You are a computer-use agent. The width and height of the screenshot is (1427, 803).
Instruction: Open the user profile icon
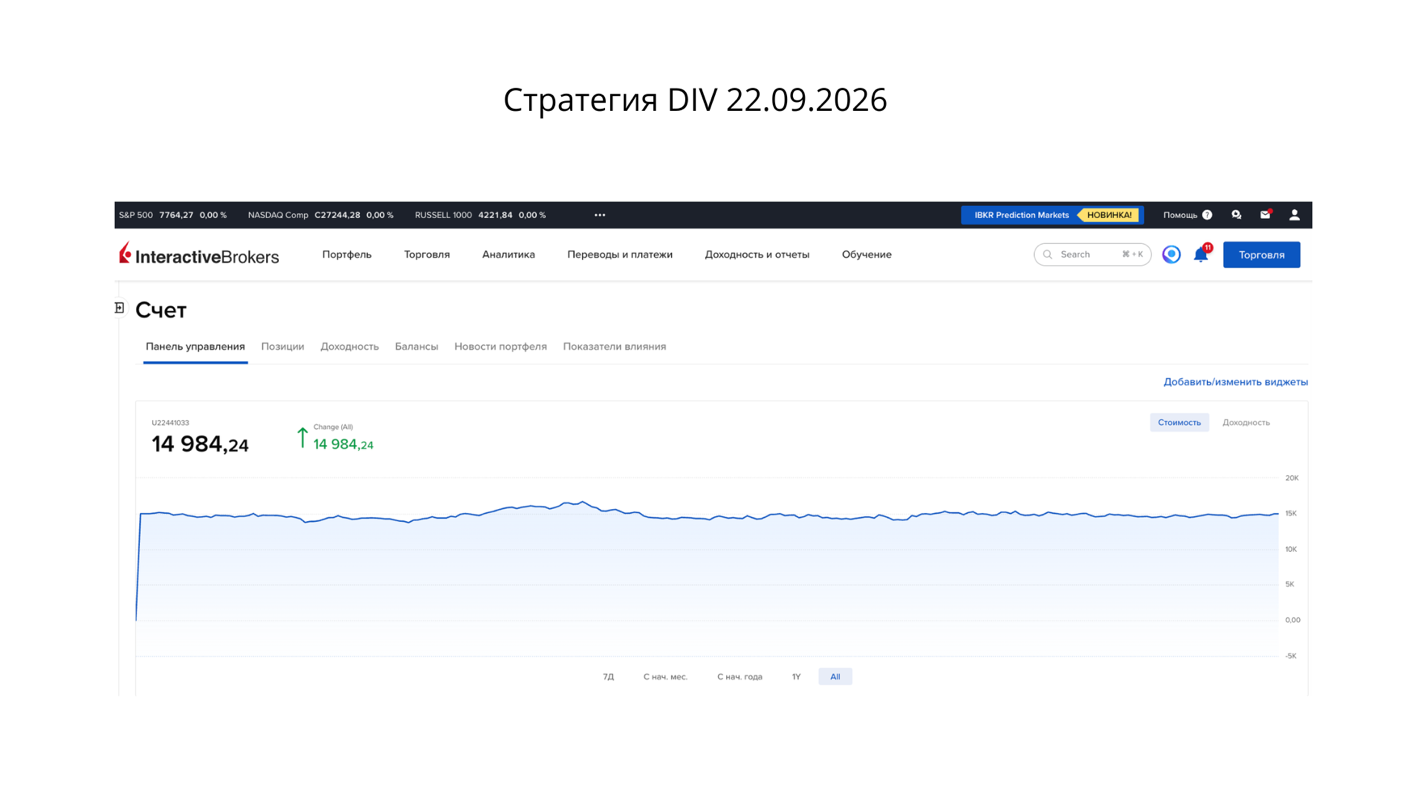point(1294,215)
